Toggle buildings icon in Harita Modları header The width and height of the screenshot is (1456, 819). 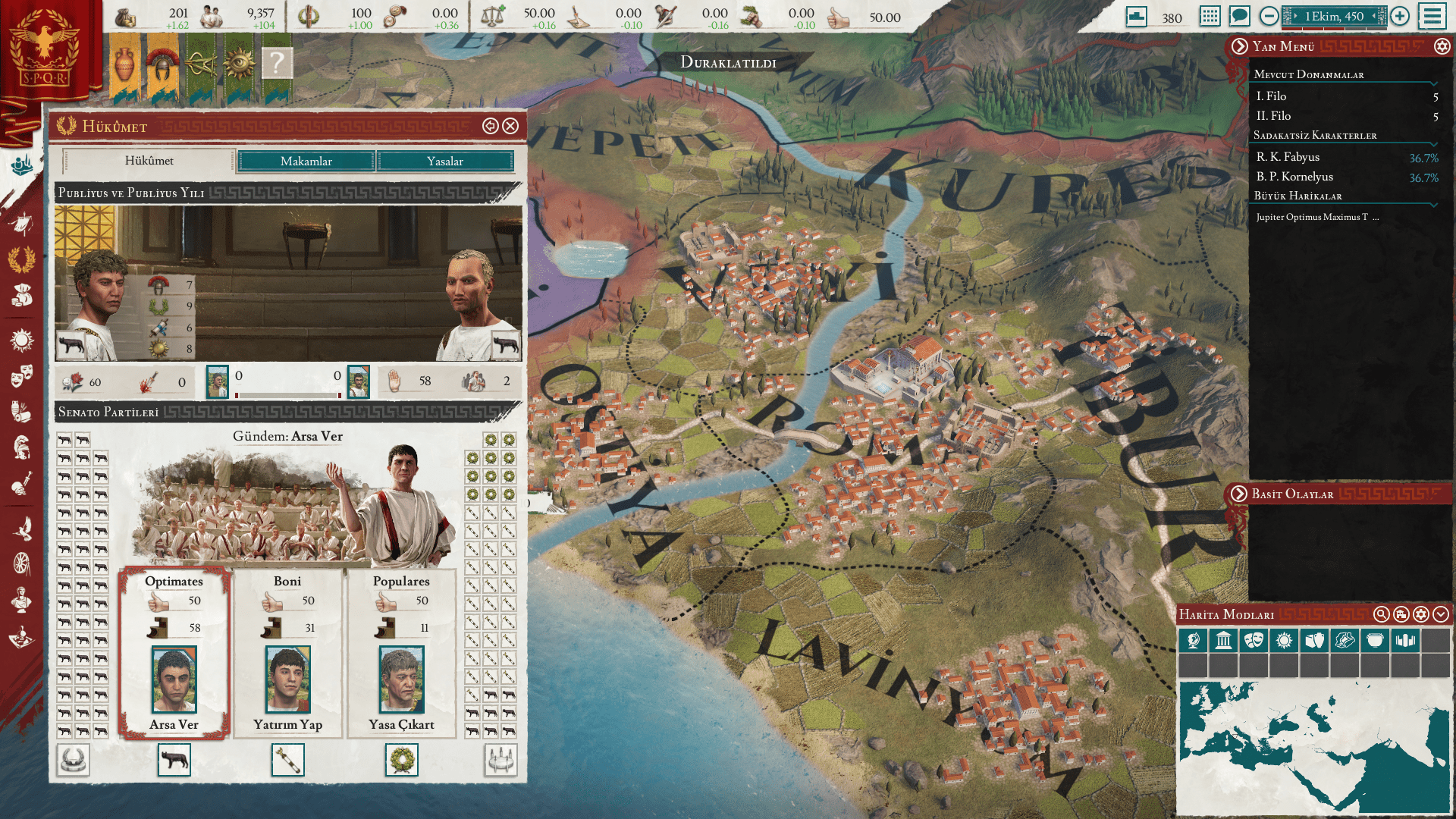click(x=1401, y=614)
